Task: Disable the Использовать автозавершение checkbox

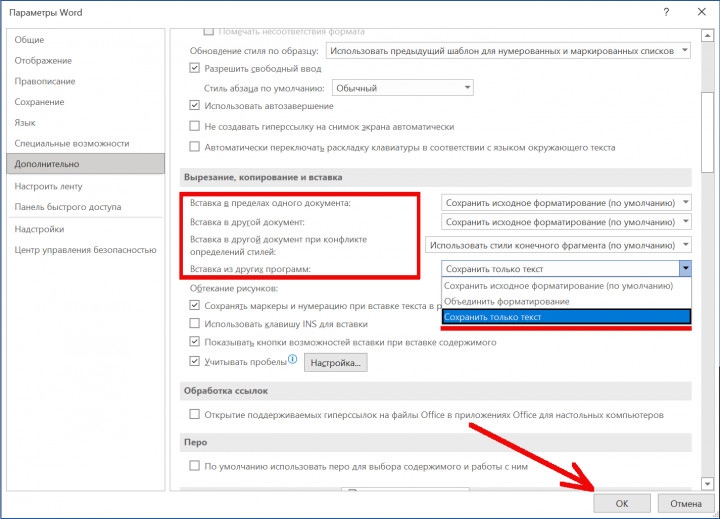Action: (x=195, y=106)
